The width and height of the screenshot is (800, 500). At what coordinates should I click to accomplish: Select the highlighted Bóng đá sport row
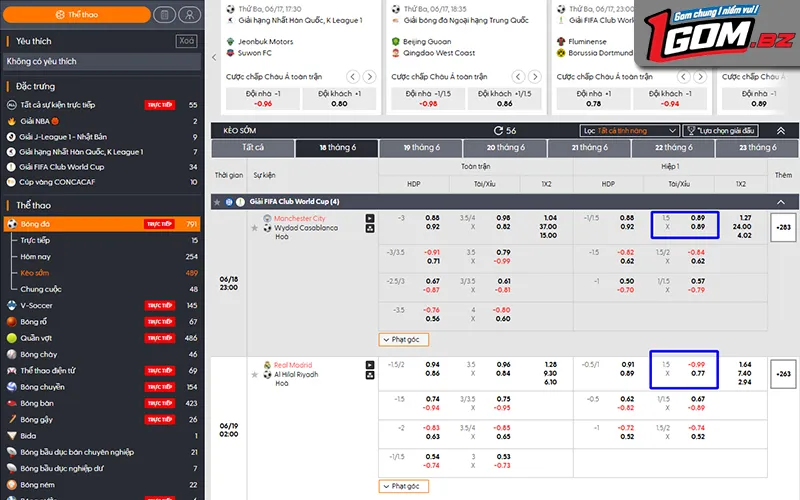pyautogui.click(x=102, y=224)
